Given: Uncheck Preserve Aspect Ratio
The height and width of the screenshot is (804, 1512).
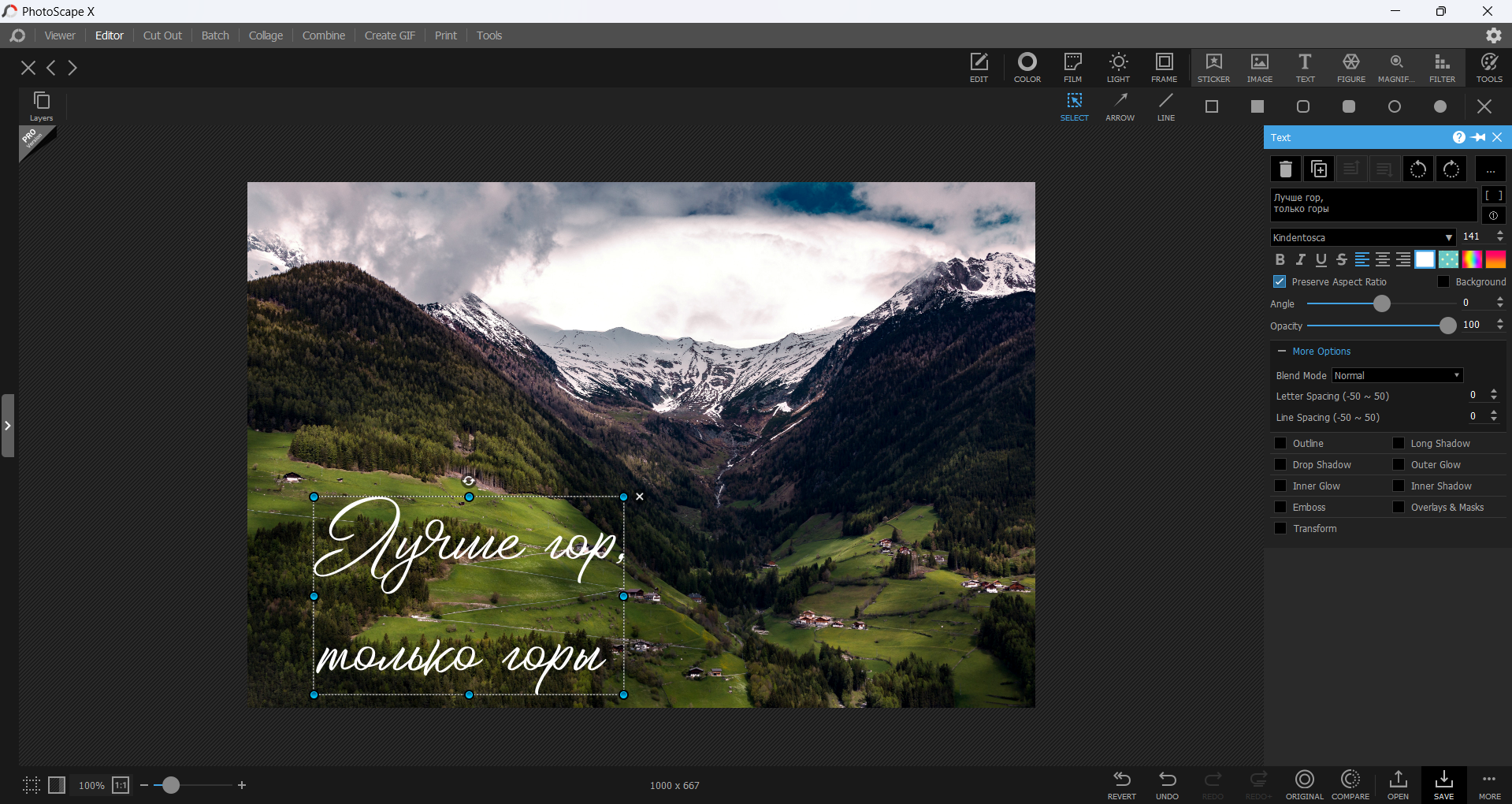Looking at the screenshot, I should [1280, 282].
